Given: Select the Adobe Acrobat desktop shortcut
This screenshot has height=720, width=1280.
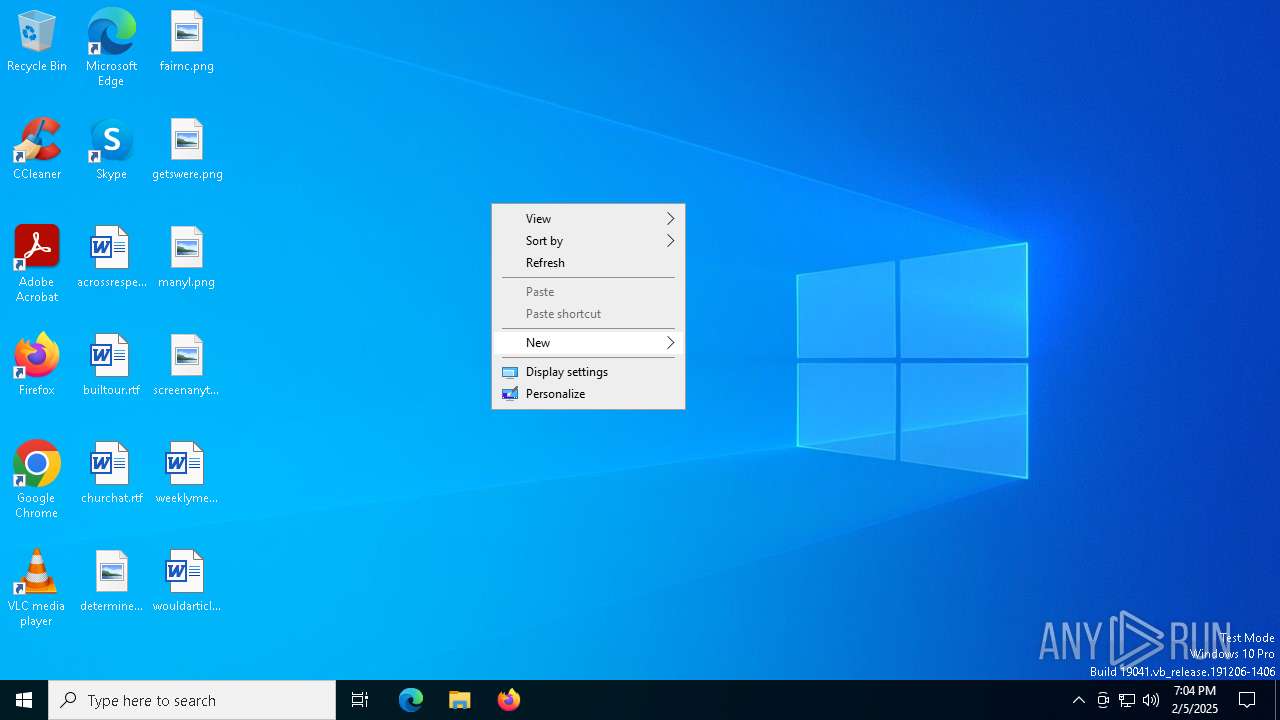Looking at the screenshot, I should coord(37,264).
